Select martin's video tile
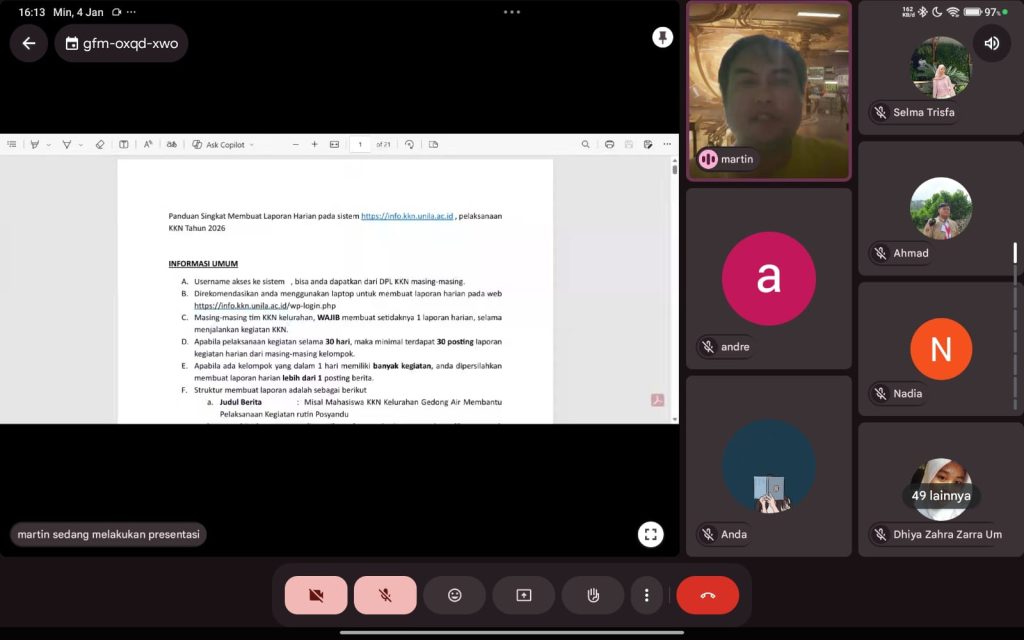1024x640 pixels. click(768, 90)
